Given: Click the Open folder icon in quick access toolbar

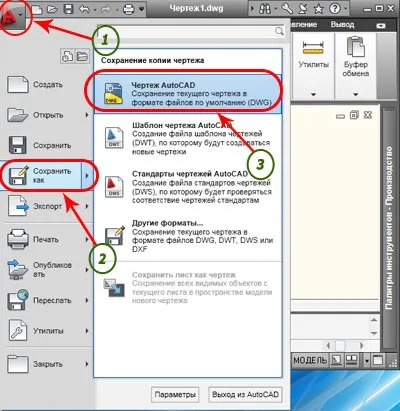Looking at the screenshot, I should (x=53, y=9).
